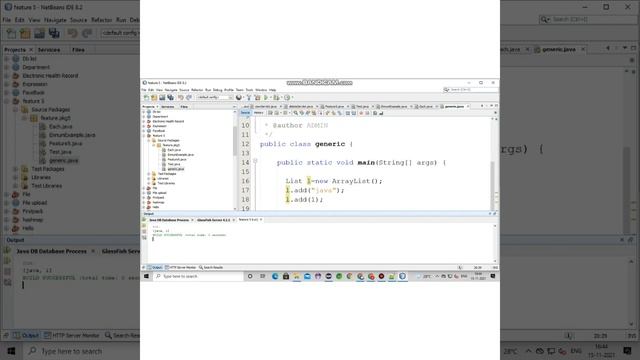Switch to Files tab in center window
This screenshot has width=640, height=360.
(x=184, y=107)
